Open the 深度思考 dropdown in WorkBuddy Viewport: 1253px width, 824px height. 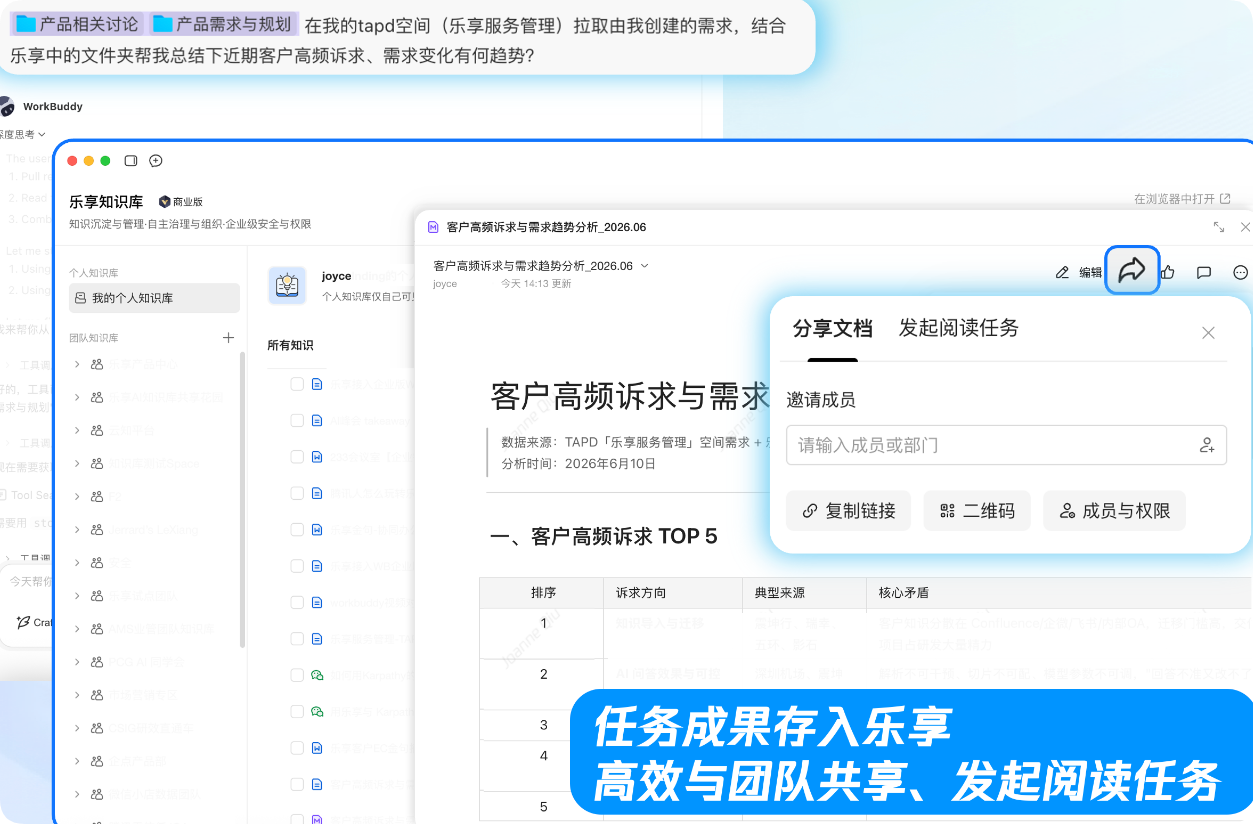tap(22, 134)
